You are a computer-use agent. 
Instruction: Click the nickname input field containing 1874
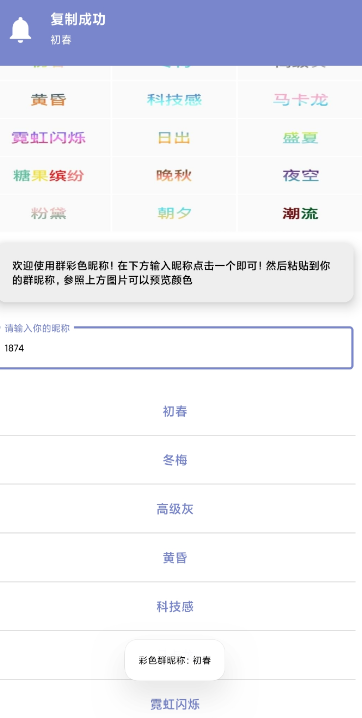point(175,348)
